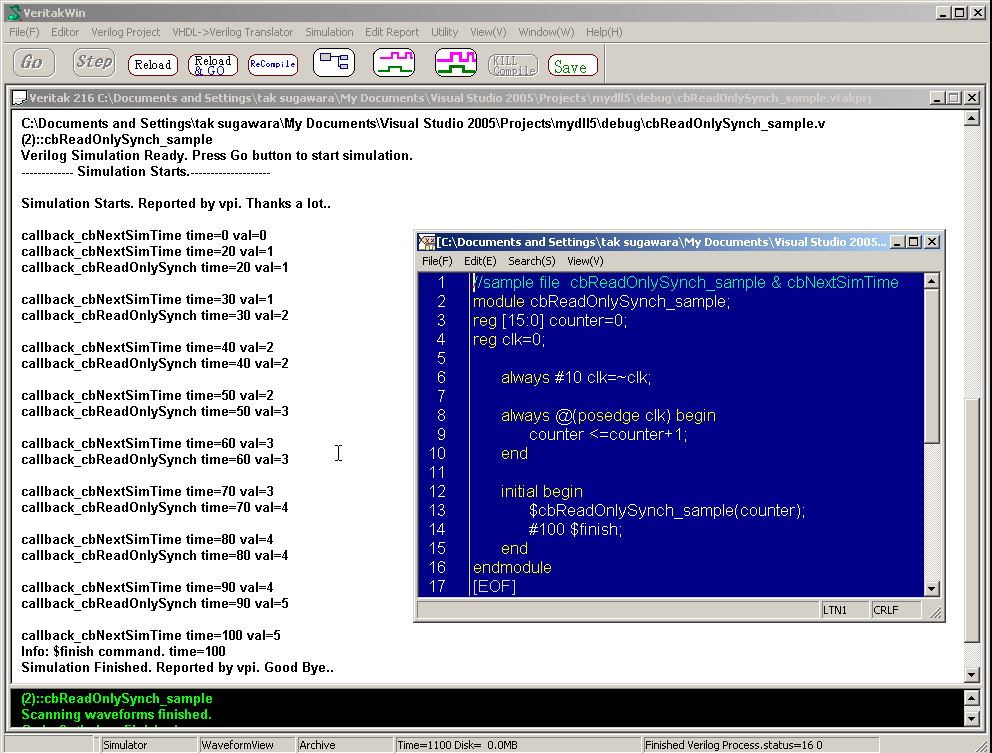Click the Reload toolbar button

(x=153, y=65)
